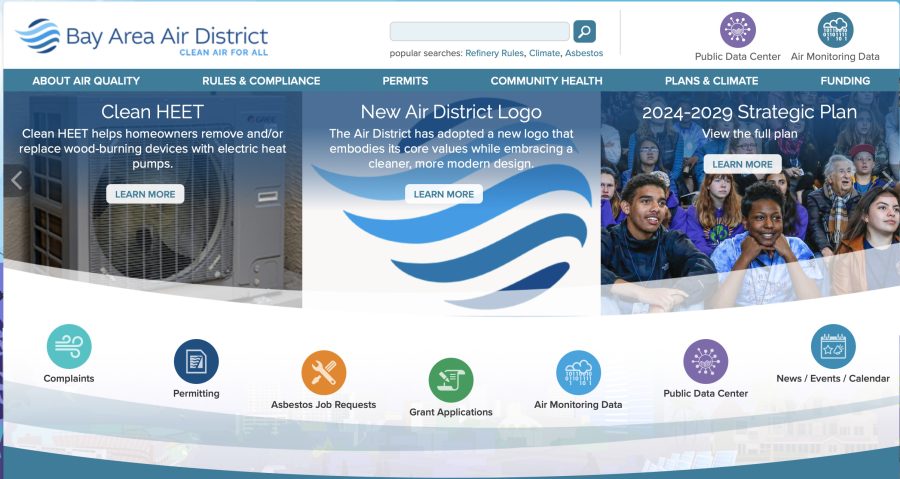Open the Rules & Compliance menu

(x=261, y=81)
